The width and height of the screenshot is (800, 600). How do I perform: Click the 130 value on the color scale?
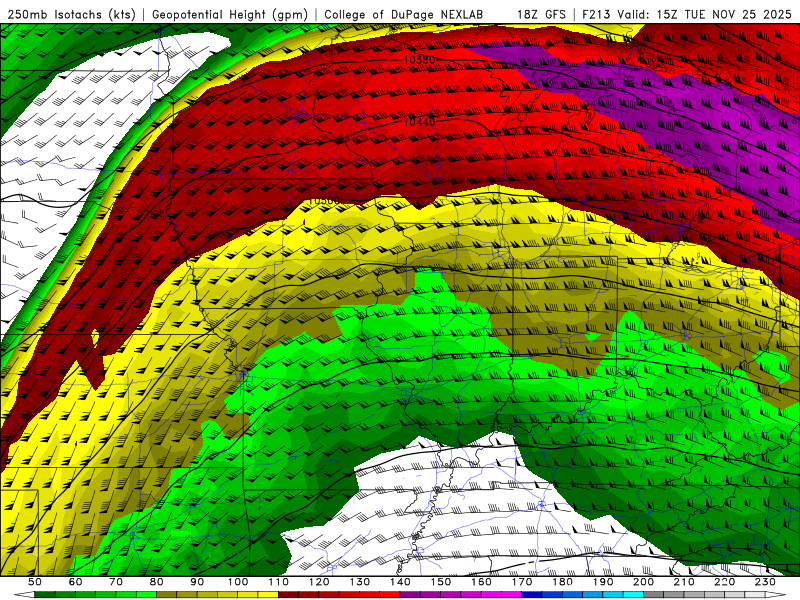coord(360,582)
